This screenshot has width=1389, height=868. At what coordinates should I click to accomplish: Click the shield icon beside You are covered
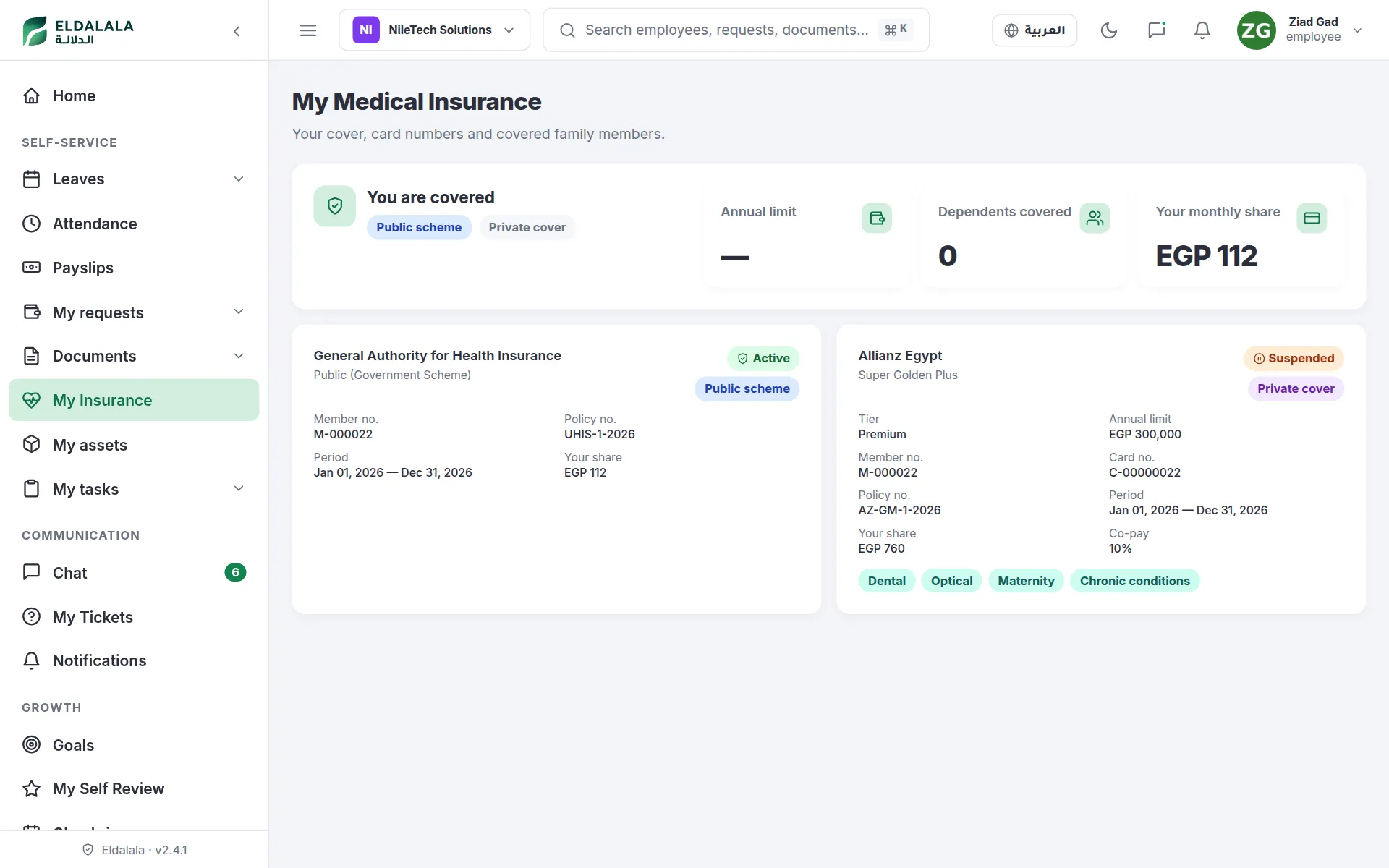click(x=334, y=206)
